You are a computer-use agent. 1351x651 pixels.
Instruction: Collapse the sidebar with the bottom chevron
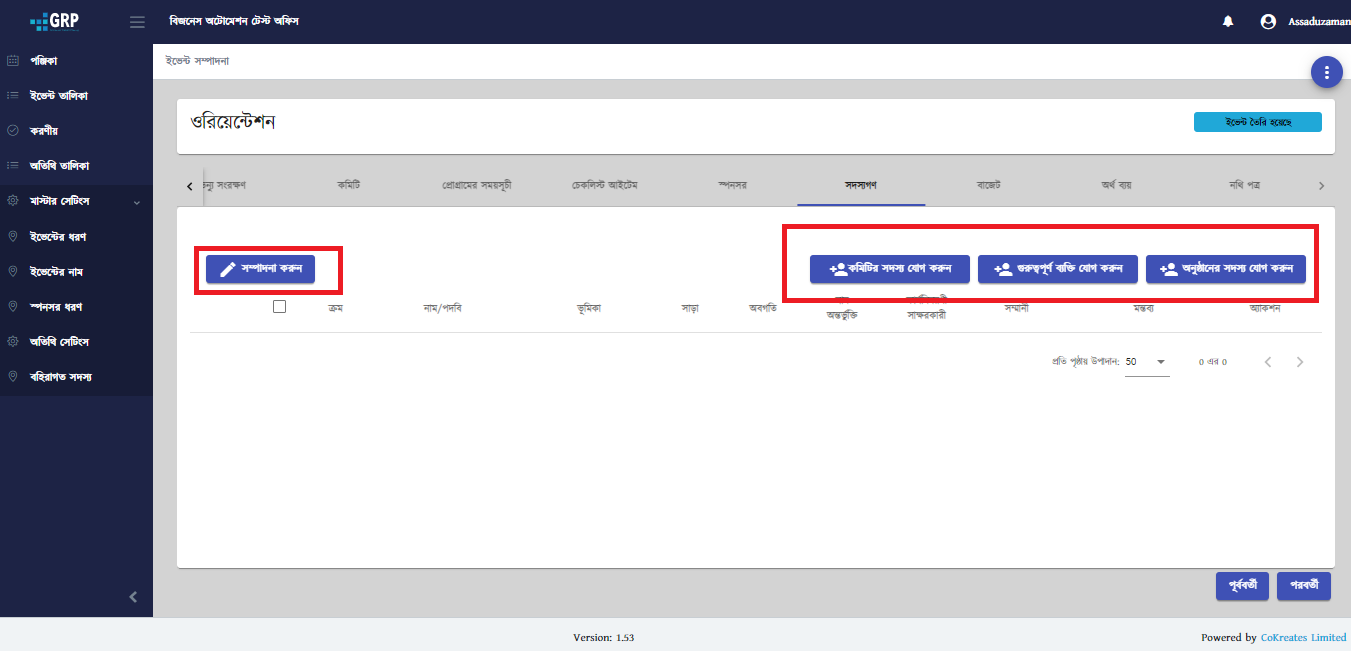click(x=134, y=597)
